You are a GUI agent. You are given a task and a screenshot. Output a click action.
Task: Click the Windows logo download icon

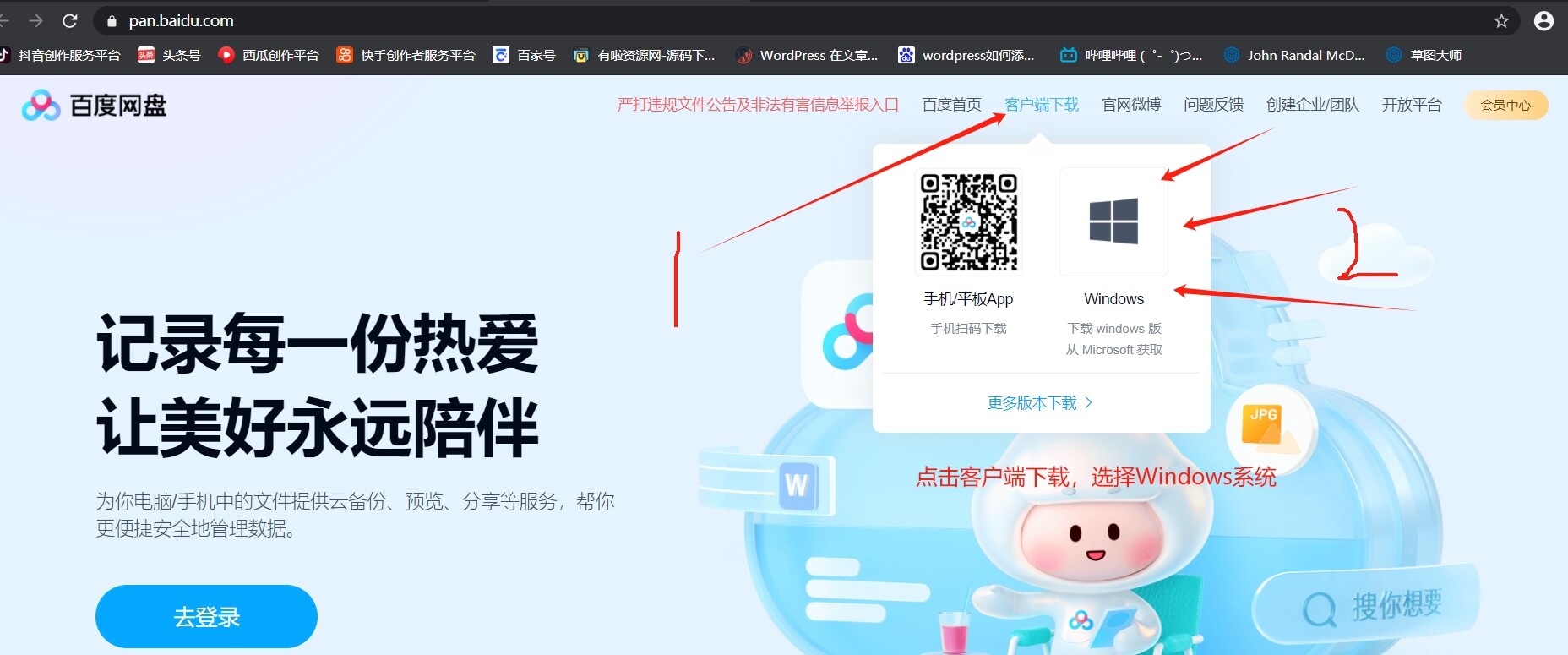(1113, 221)
